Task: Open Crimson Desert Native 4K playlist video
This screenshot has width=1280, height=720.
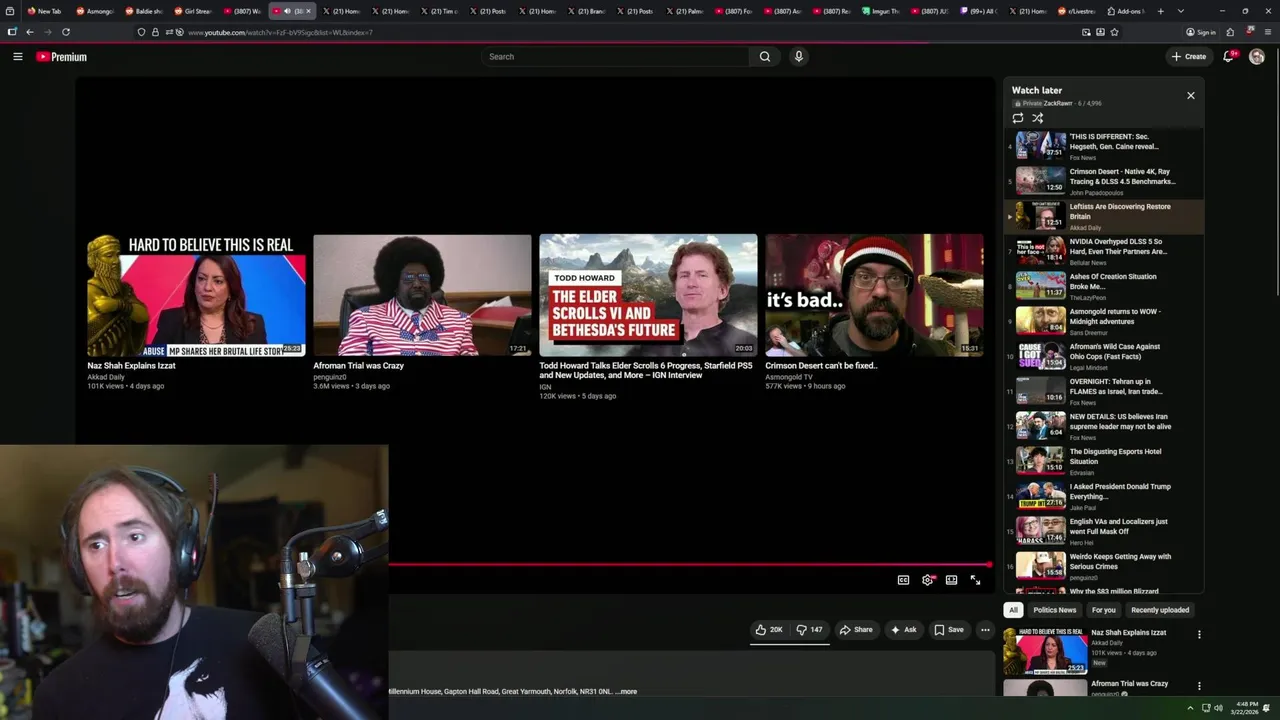Action: point(1105,180)
